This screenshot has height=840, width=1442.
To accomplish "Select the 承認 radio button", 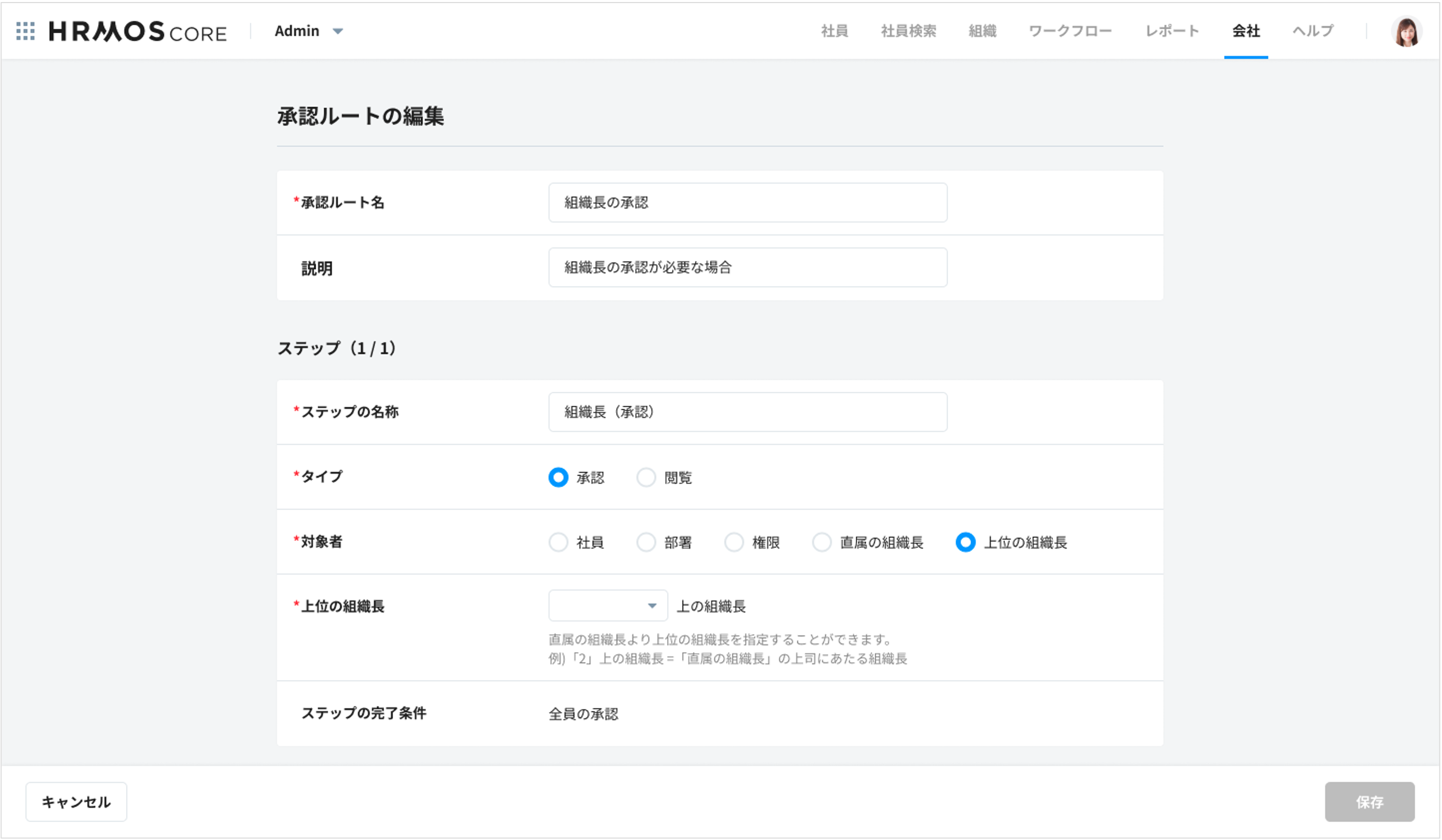I will (558, 477).
